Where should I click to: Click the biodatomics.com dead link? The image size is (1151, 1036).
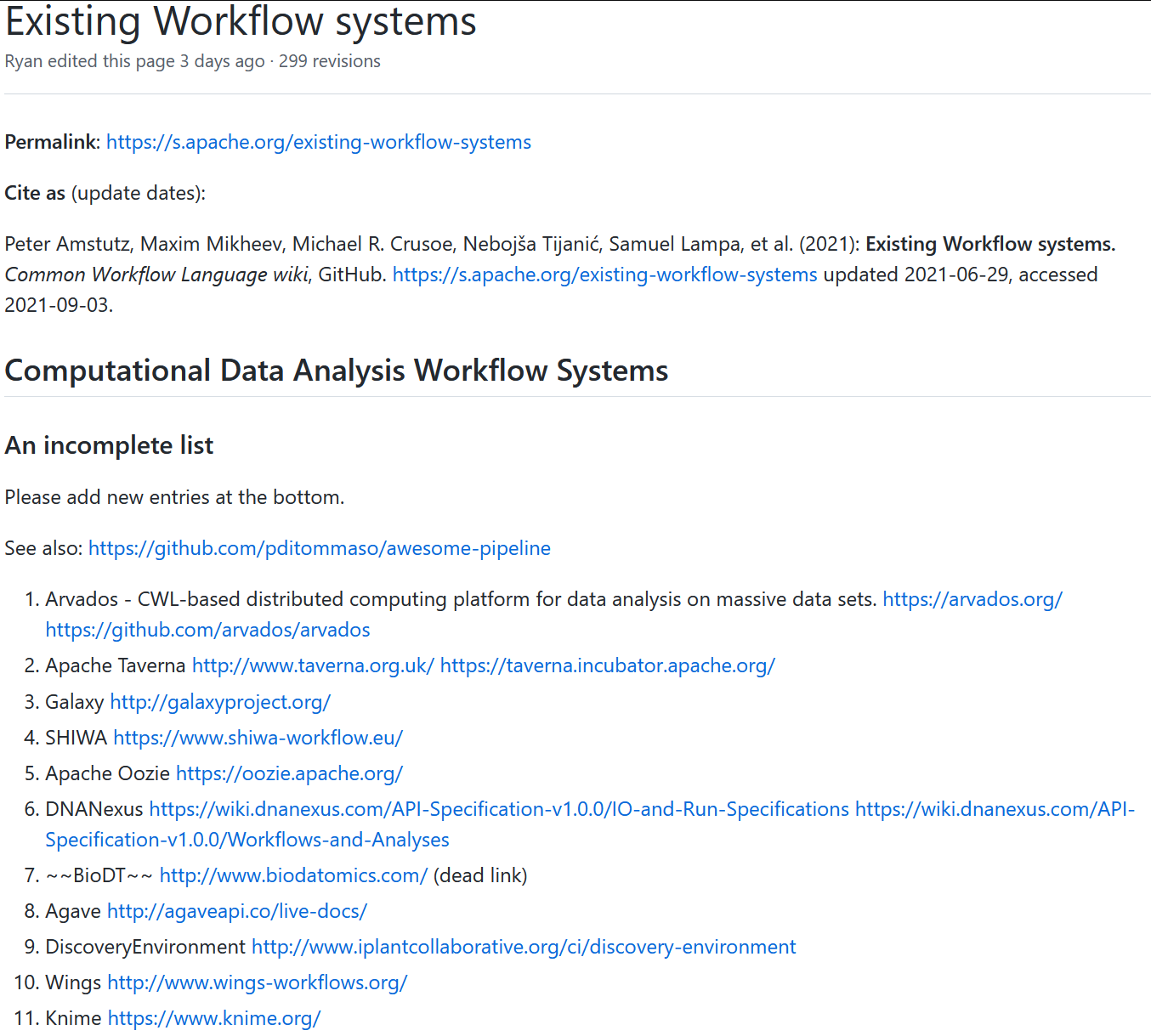(293, 875)
